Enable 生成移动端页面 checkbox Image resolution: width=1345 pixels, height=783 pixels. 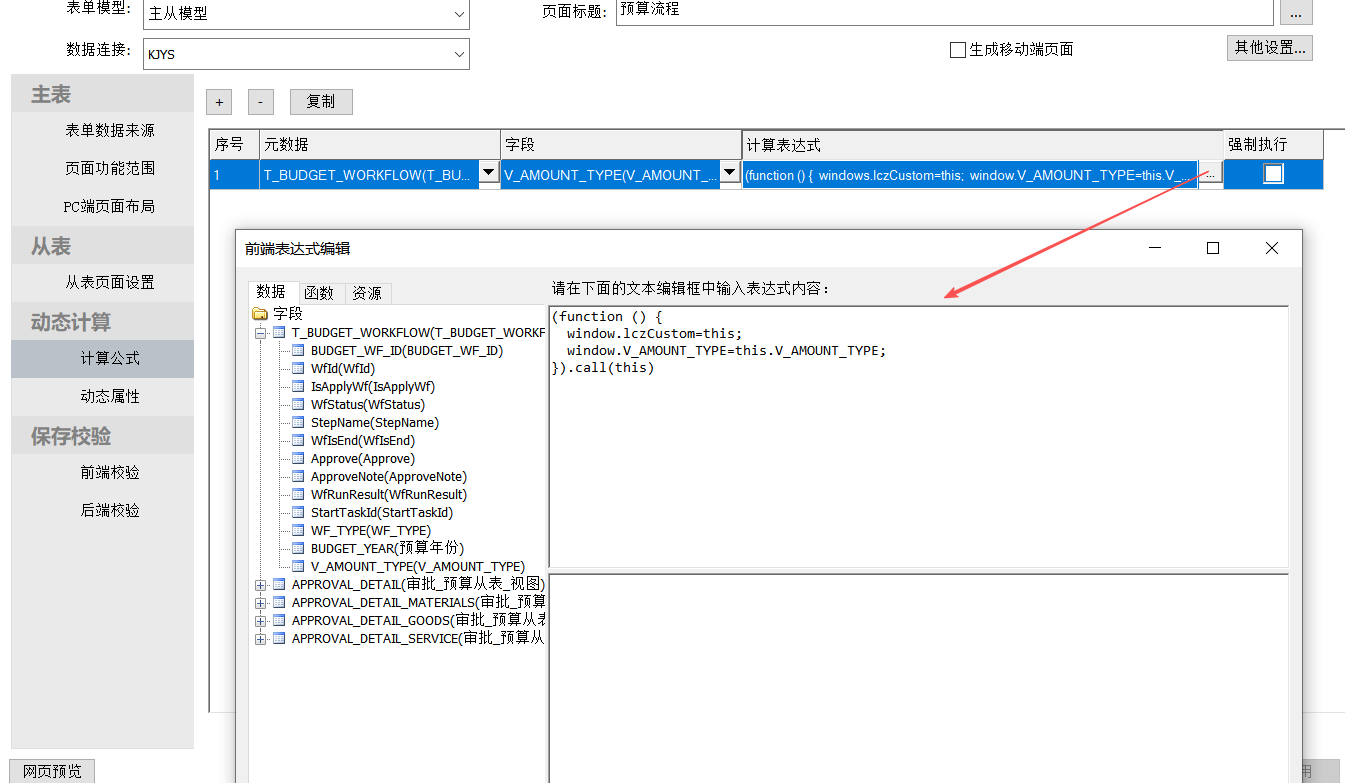958,50
